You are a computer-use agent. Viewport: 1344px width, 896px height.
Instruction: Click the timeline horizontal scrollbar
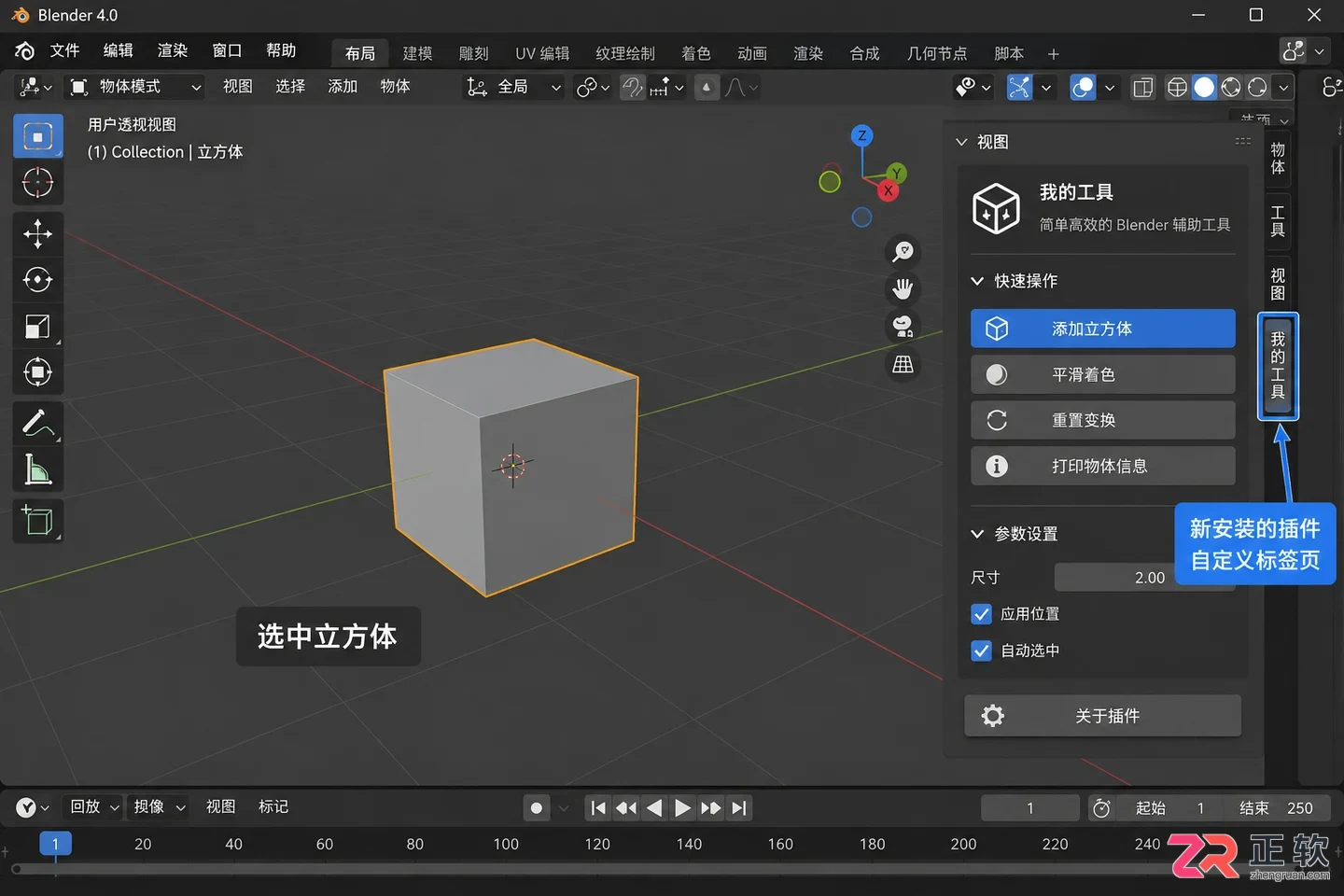597,869
